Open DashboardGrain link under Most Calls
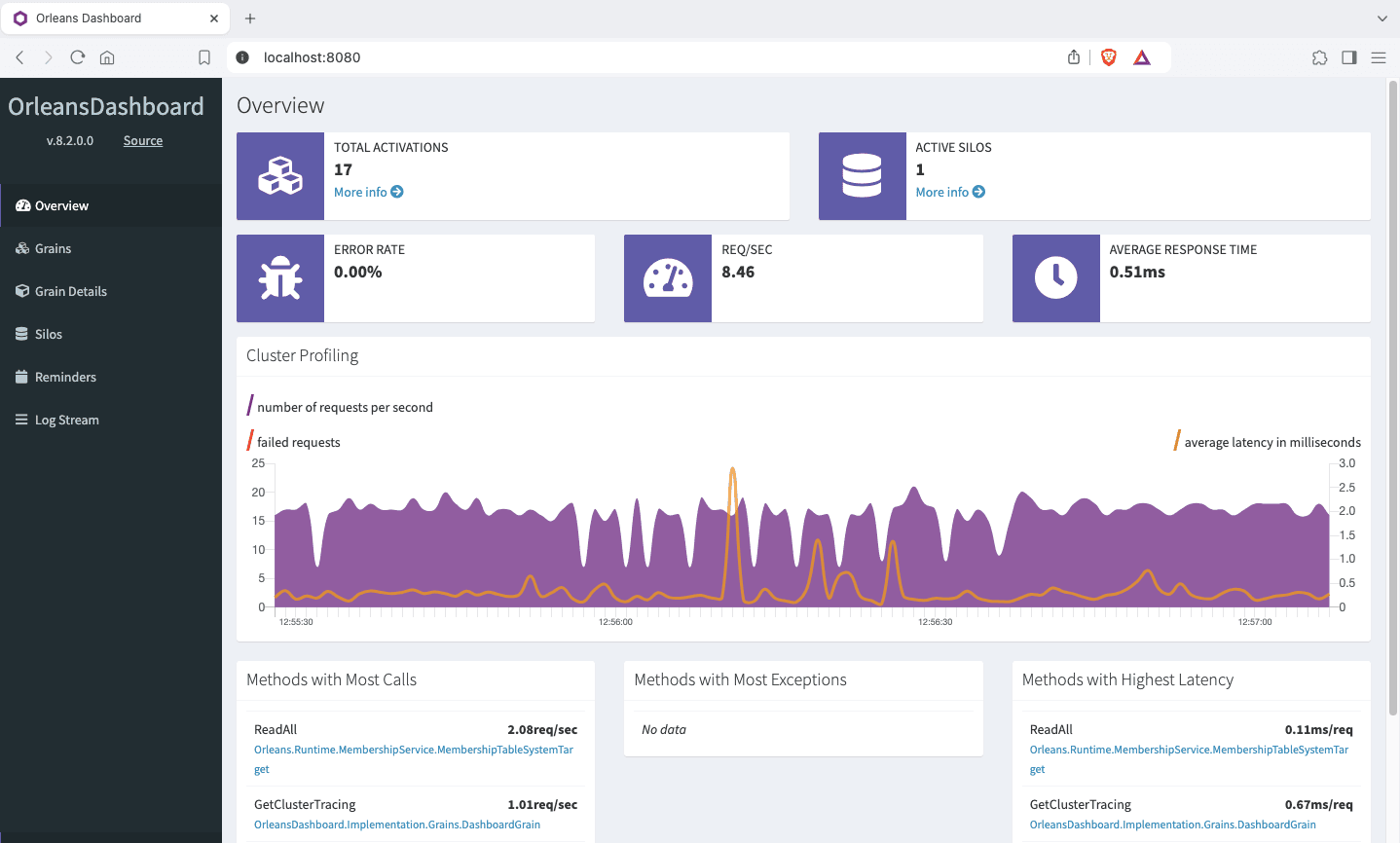 click(x=397, y=825)
